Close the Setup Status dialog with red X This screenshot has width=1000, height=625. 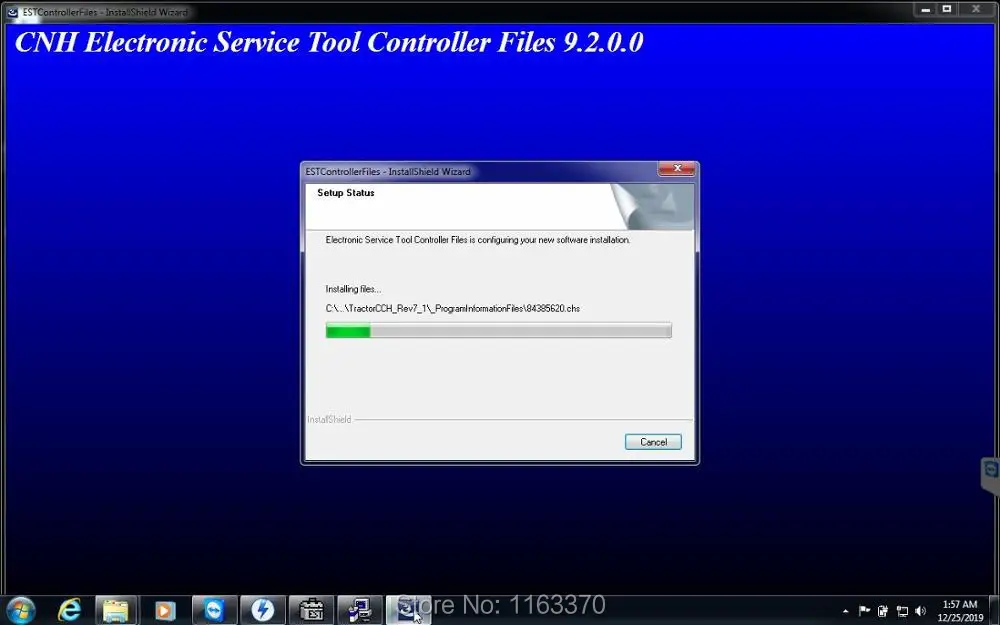pos(677,168)
